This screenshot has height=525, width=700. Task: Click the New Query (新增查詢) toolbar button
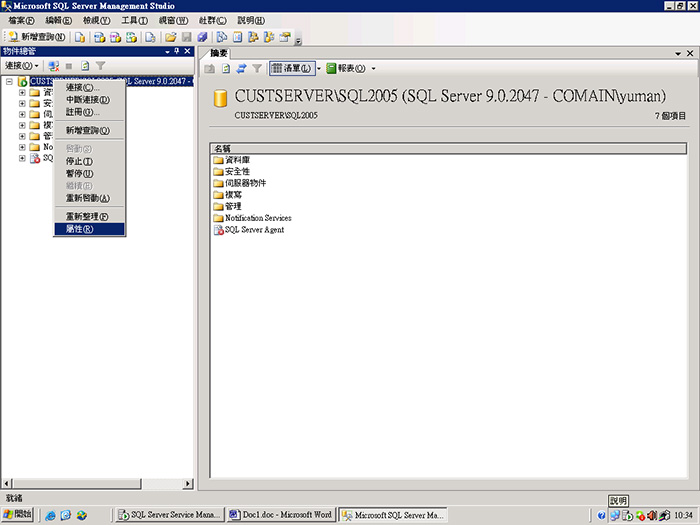coord(37,37)
